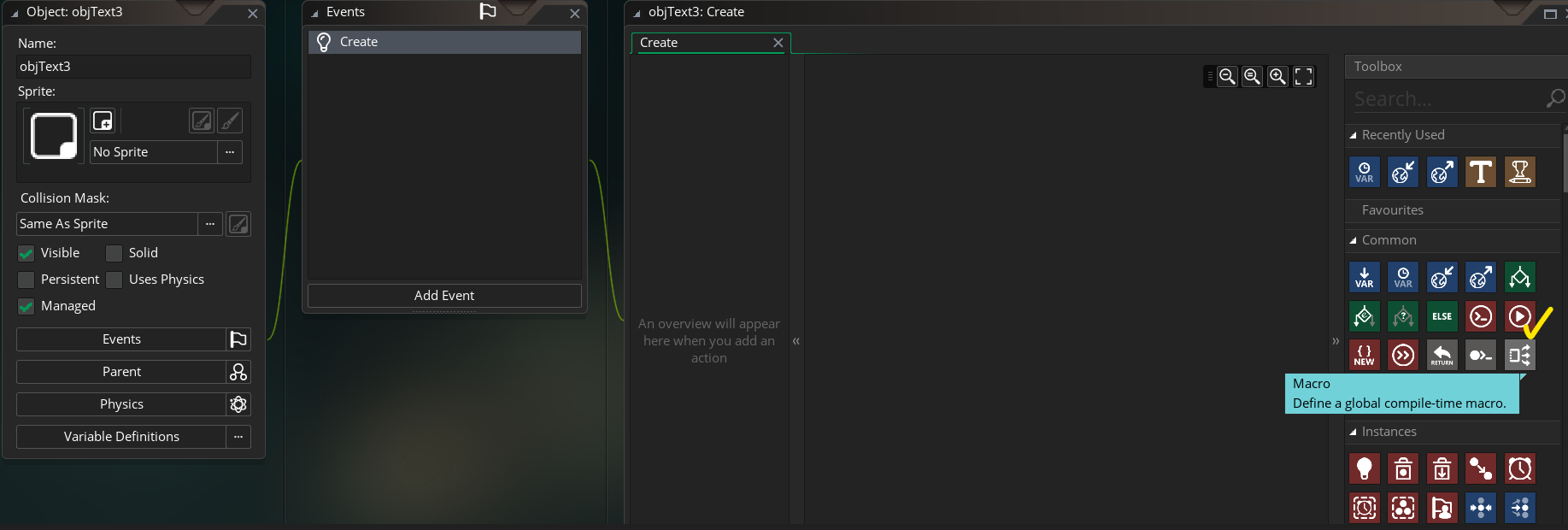Collapse the Object: objText3 panel triangle
The width and height of the screenshot is (1568, 530).
(15, 13)
